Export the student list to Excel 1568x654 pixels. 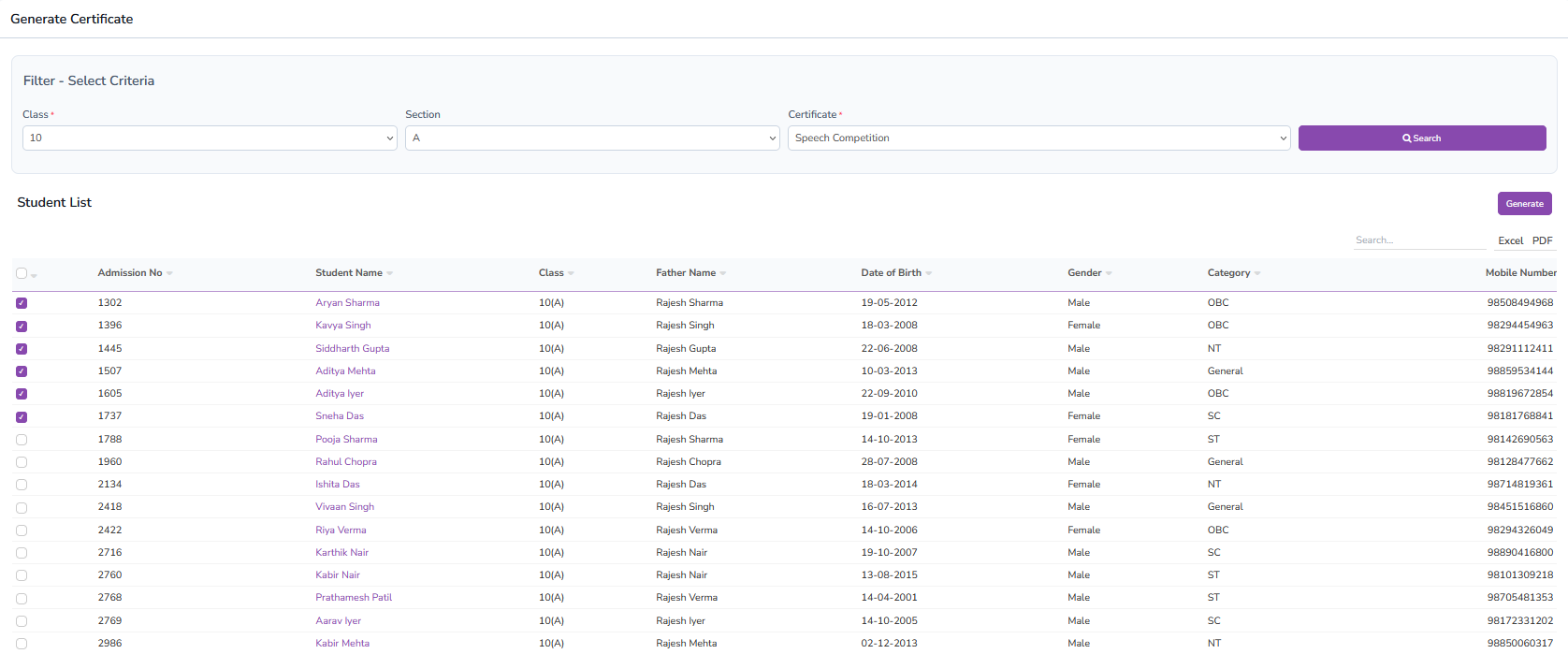click(1510, 240)
